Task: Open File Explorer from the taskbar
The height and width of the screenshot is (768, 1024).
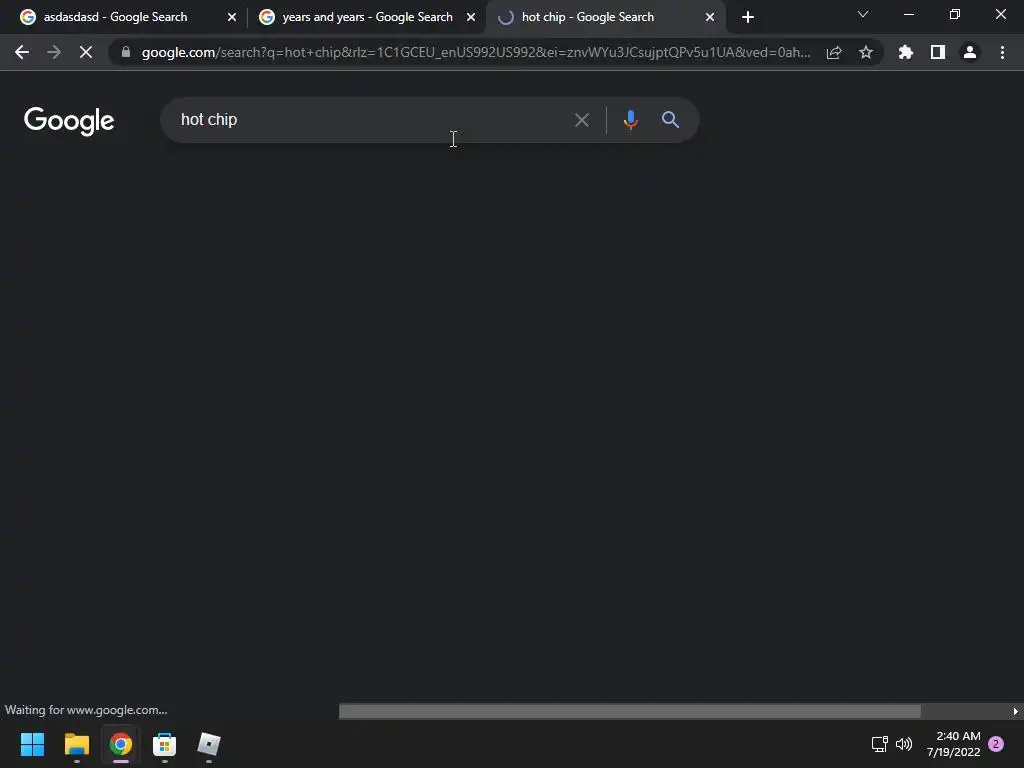Action: point(76,744)
